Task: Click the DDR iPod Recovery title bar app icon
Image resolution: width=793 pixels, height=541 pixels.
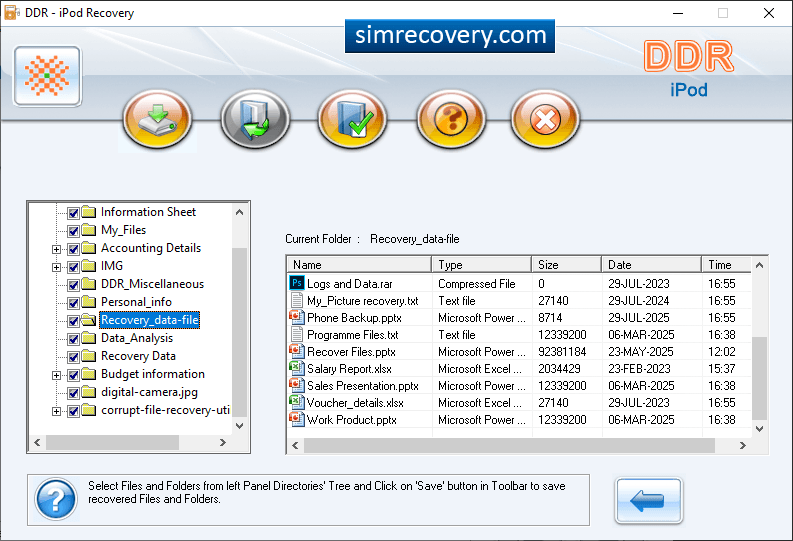Action: (12, 13)
